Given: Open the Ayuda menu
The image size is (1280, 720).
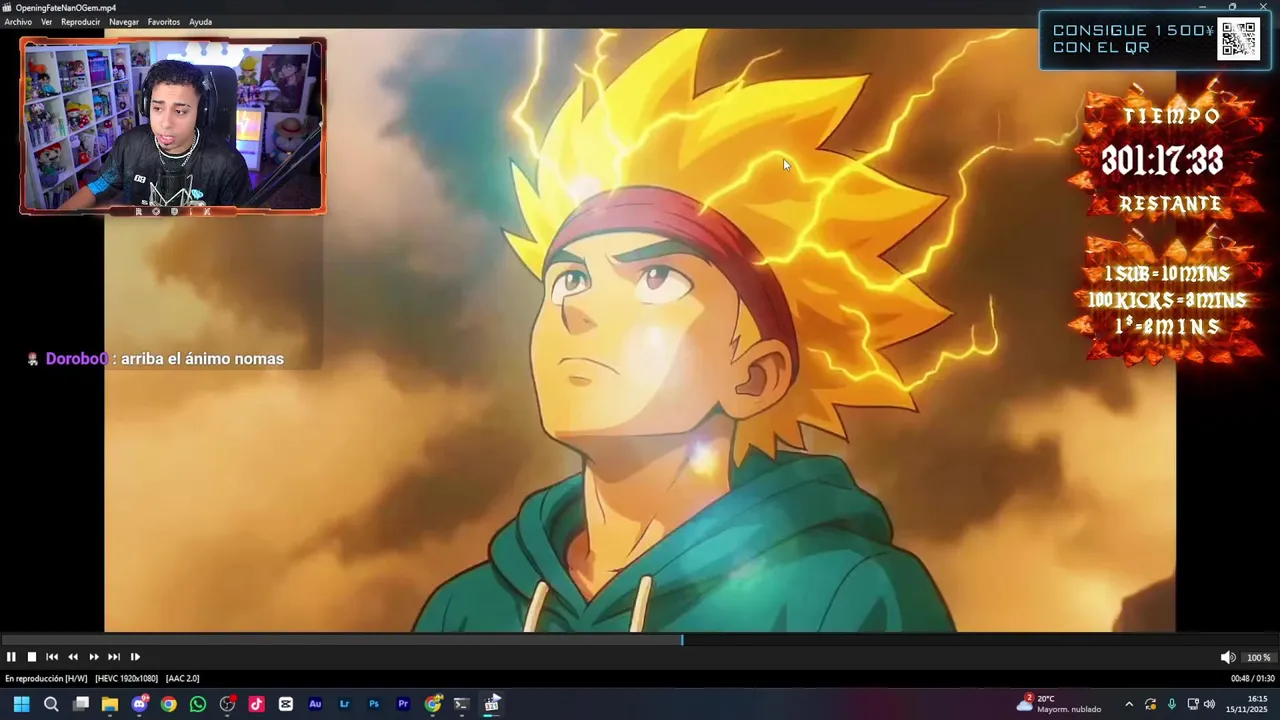Looking at the screenshot, I should (200, 22).
